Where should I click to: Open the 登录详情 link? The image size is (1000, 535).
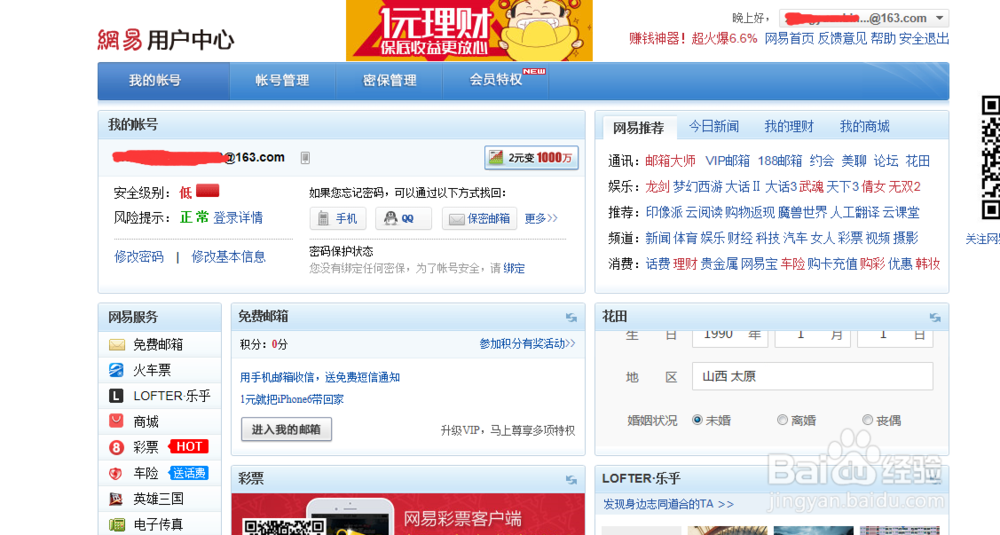tap(238, 217)
